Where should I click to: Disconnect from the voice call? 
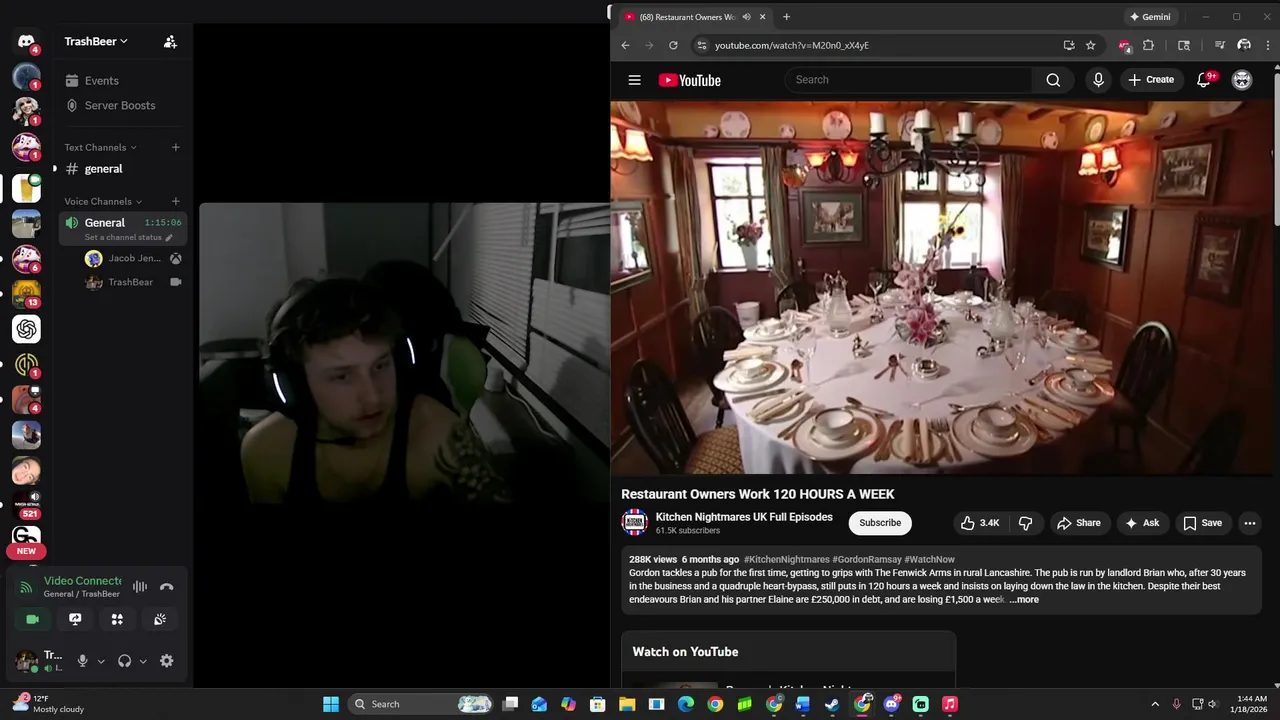tap(167, 587)
